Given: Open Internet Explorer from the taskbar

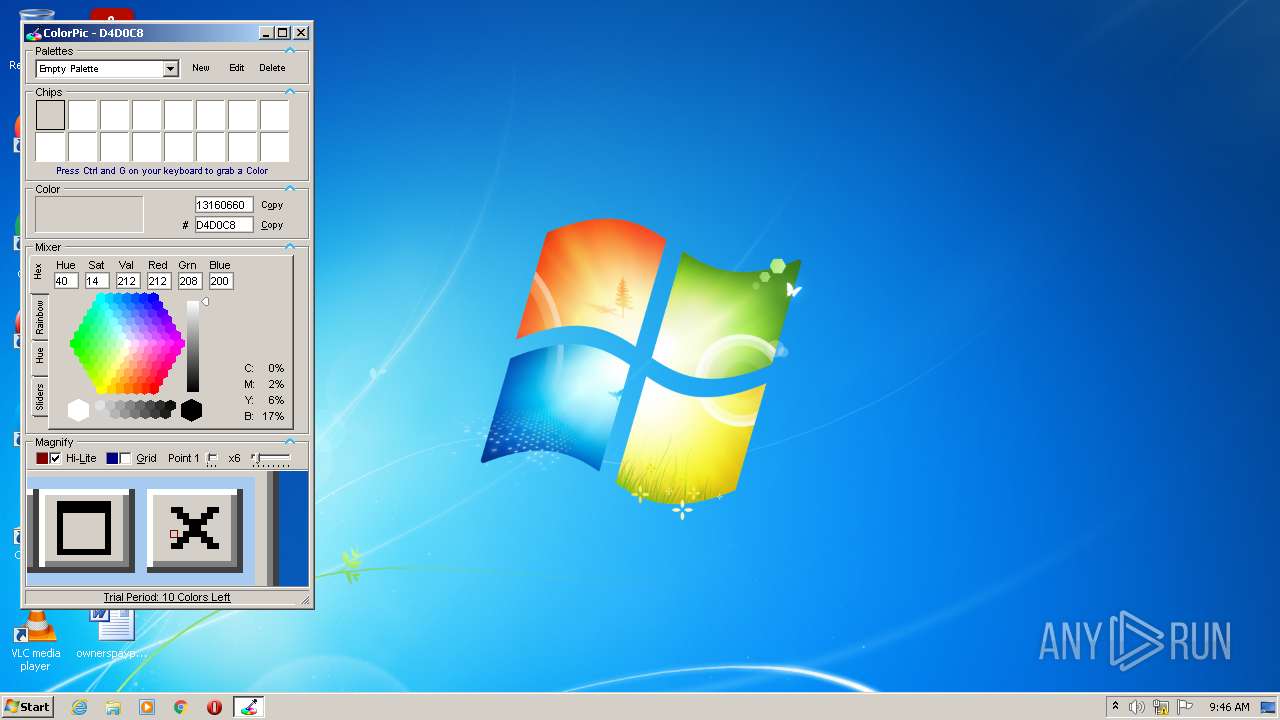Looking at the screenshot, I should (x=79, y=707).
